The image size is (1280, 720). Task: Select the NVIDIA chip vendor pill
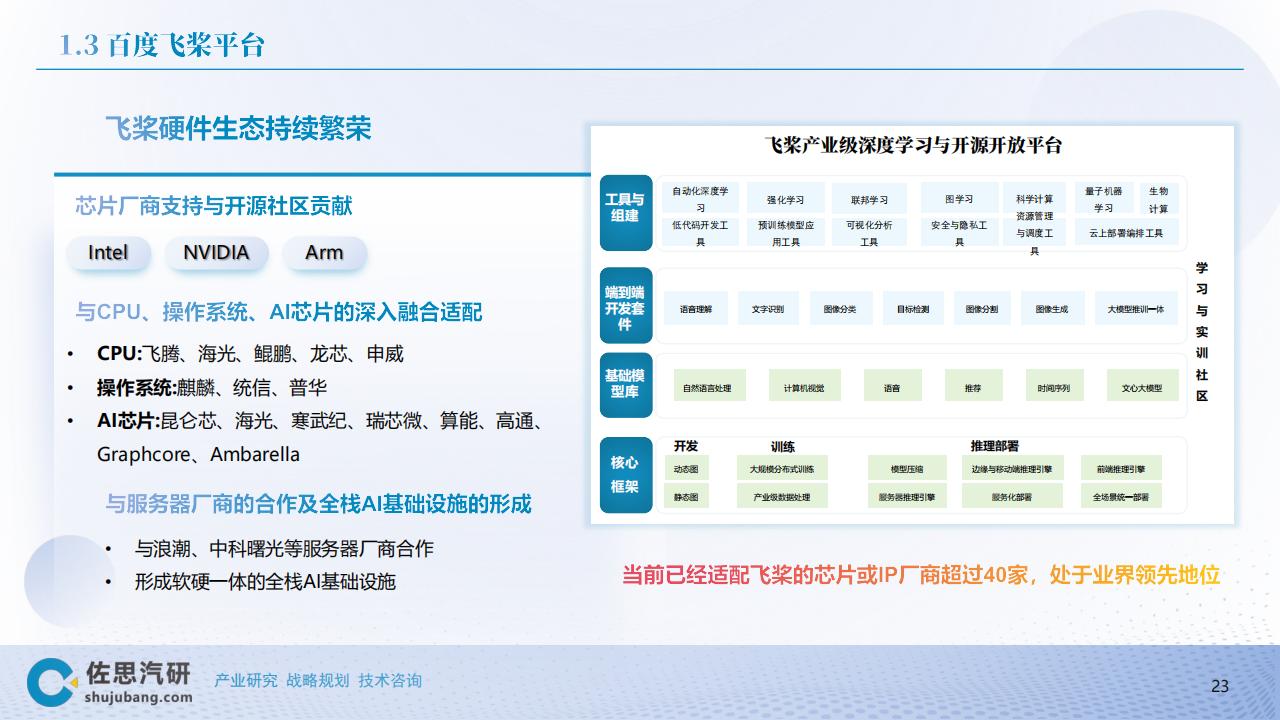pyautogui.click(x=216, y=253)
